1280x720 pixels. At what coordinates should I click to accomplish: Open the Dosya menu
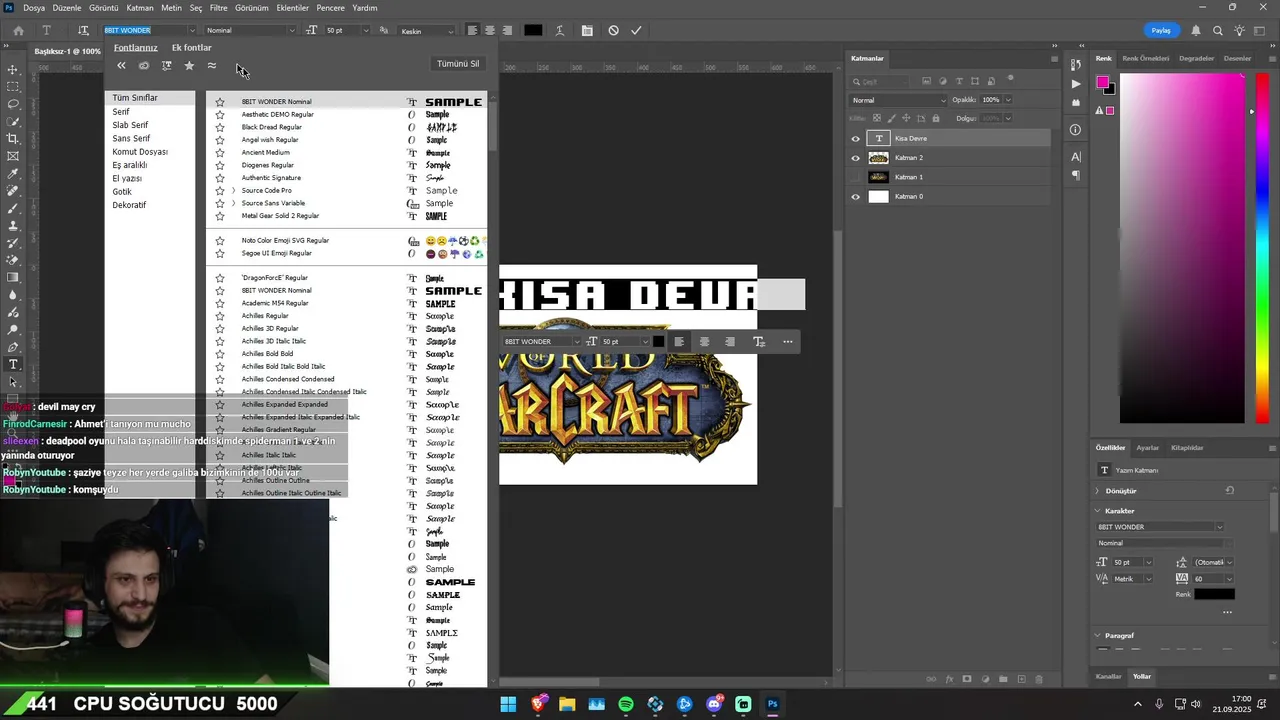pyautogui.click(x=33, y=8)
